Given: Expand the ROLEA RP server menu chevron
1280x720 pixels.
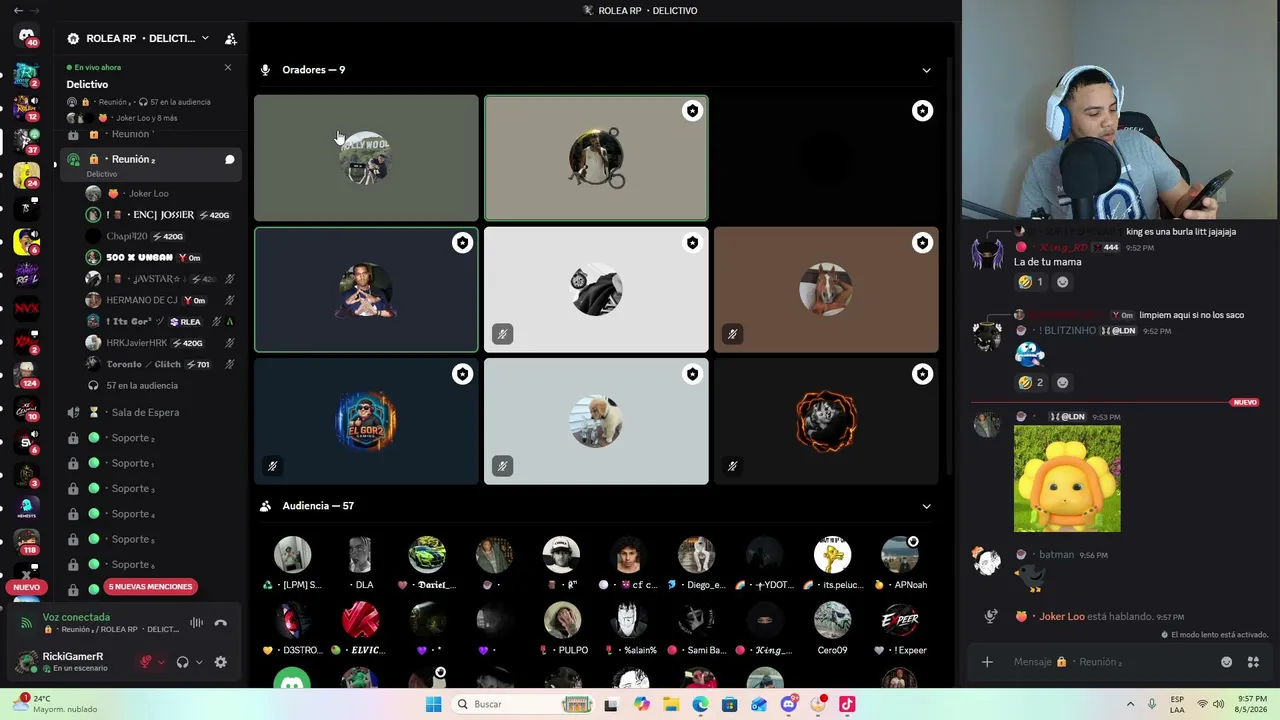Looking at the screenshot, I should click(205, 38).
